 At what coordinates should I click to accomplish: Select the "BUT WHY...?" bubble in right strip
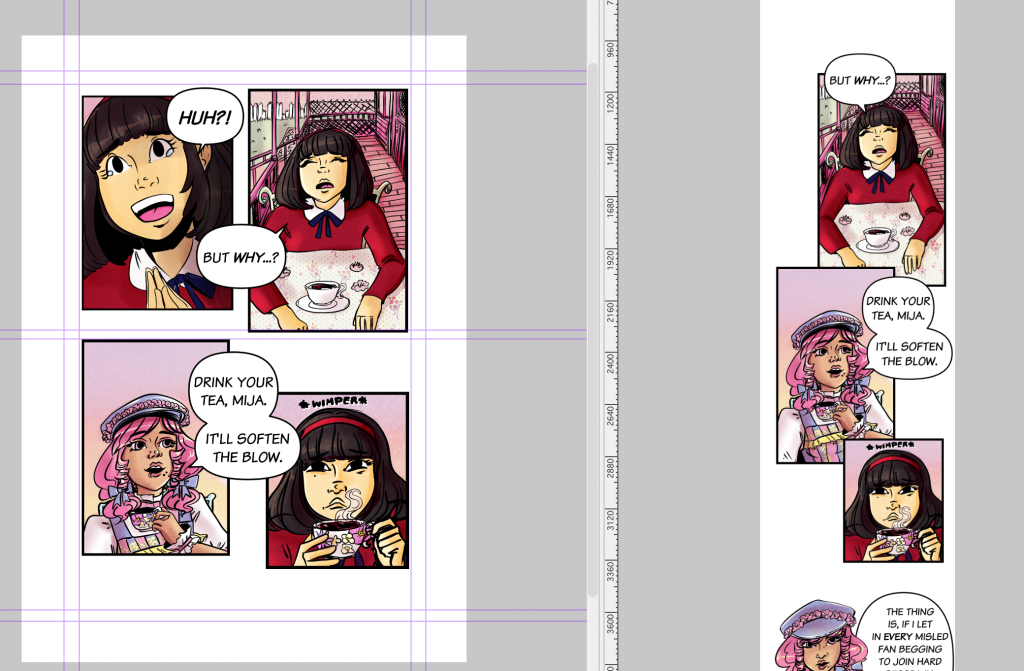tap(859, 80)
